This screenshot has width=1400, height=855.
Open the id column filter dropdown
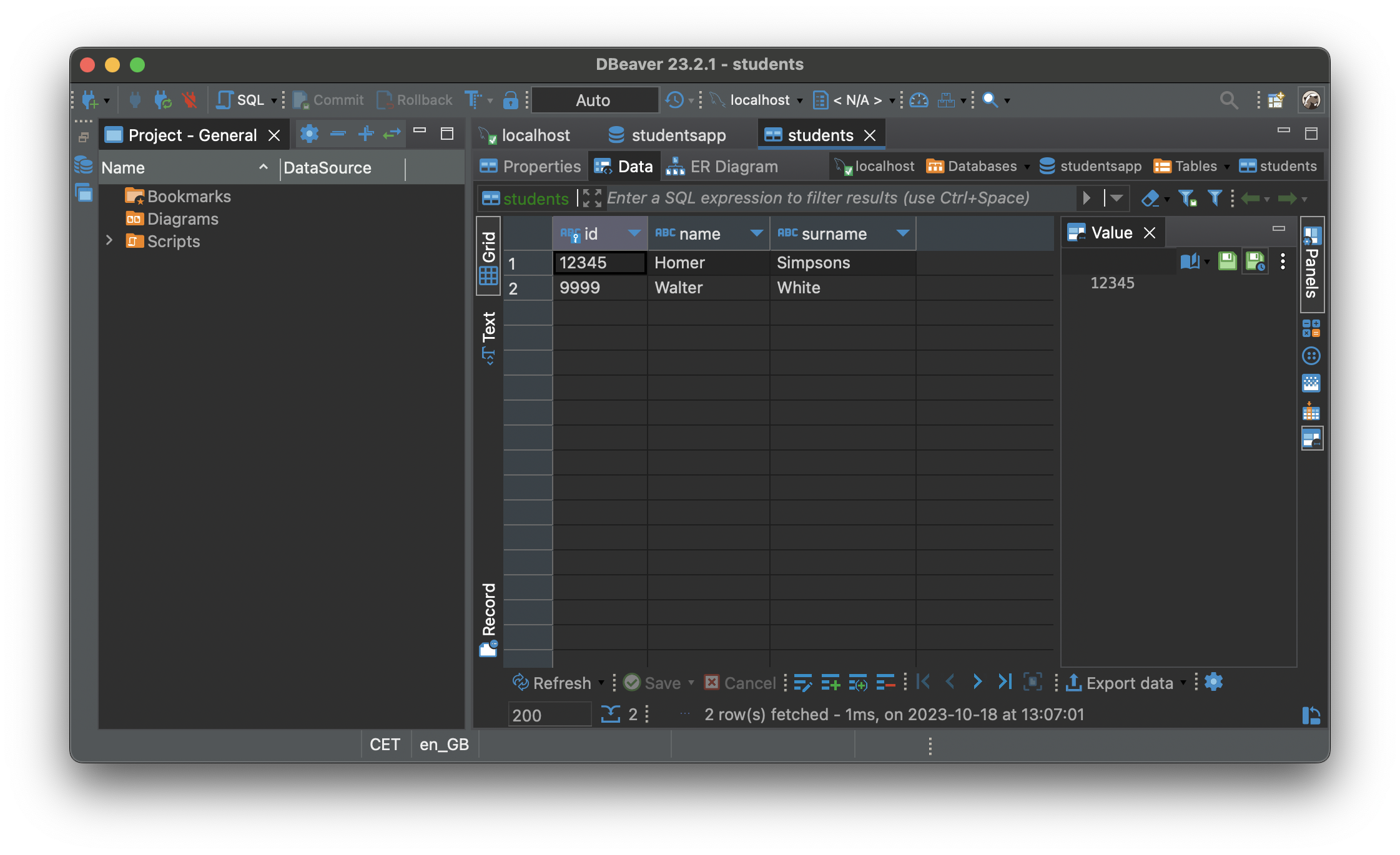point(634,233)
